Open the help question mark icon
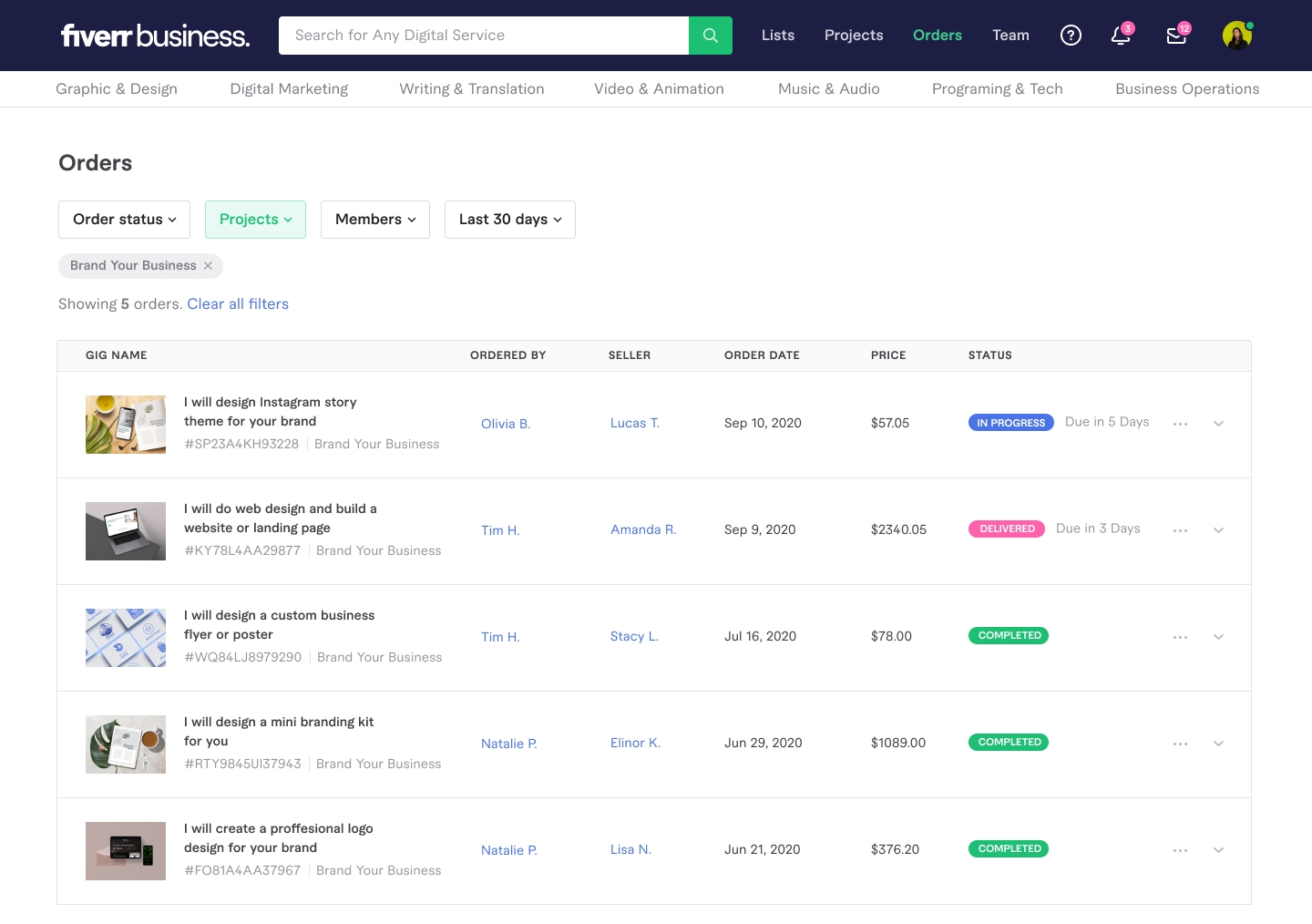 (1071, 36)
